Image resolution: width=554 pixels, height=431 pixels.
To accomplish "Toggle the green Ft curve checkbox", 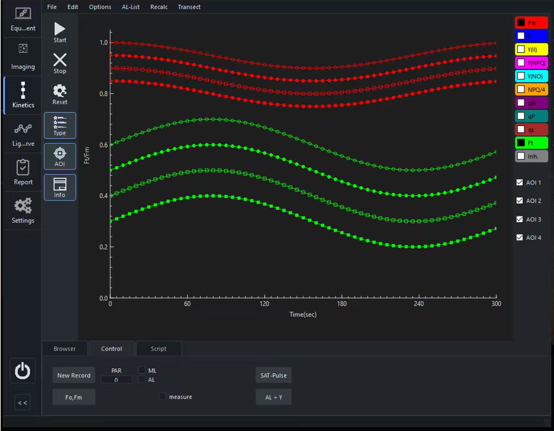I will point(521,143).
